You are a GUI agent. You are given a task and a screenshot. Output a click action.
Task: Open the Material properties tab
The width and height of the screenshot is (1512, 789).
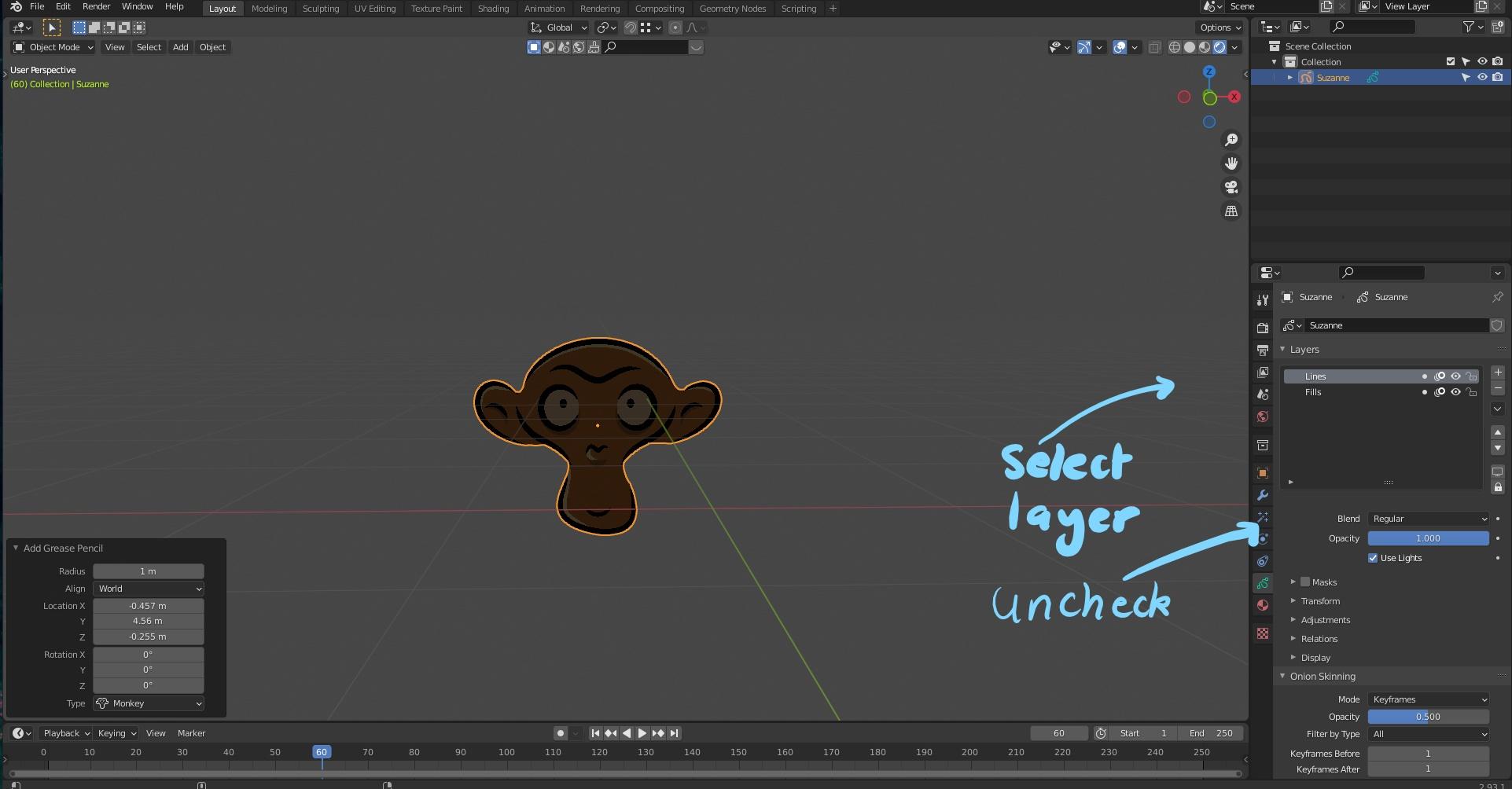click(1262, 605)
